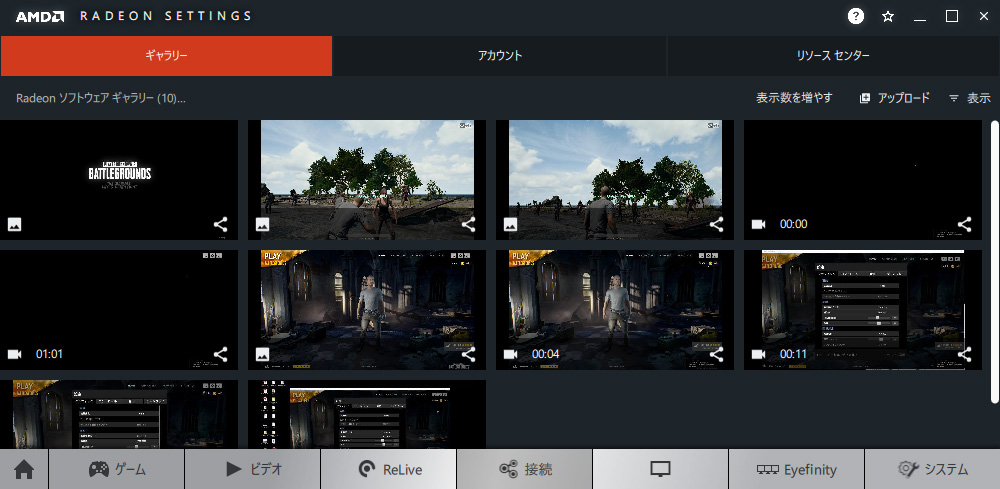The width and height of the screenshot is (1000, 489).
Task: Go to the Home icon in bottom bar
Action: (x=24, y=469)
